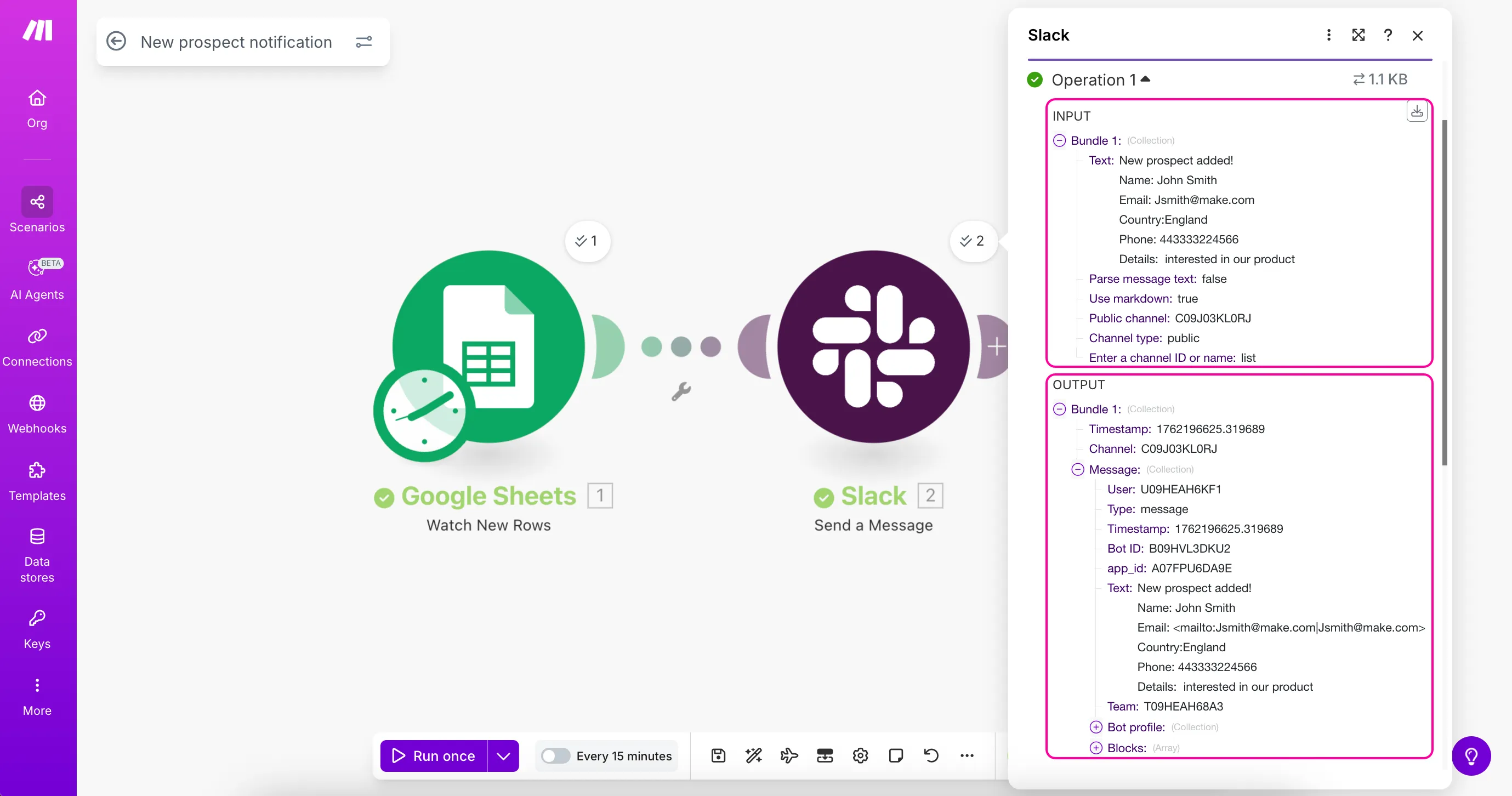Open help for the Slack panel
This screenshot has height=796, width=1512.
click(1388, 35)
